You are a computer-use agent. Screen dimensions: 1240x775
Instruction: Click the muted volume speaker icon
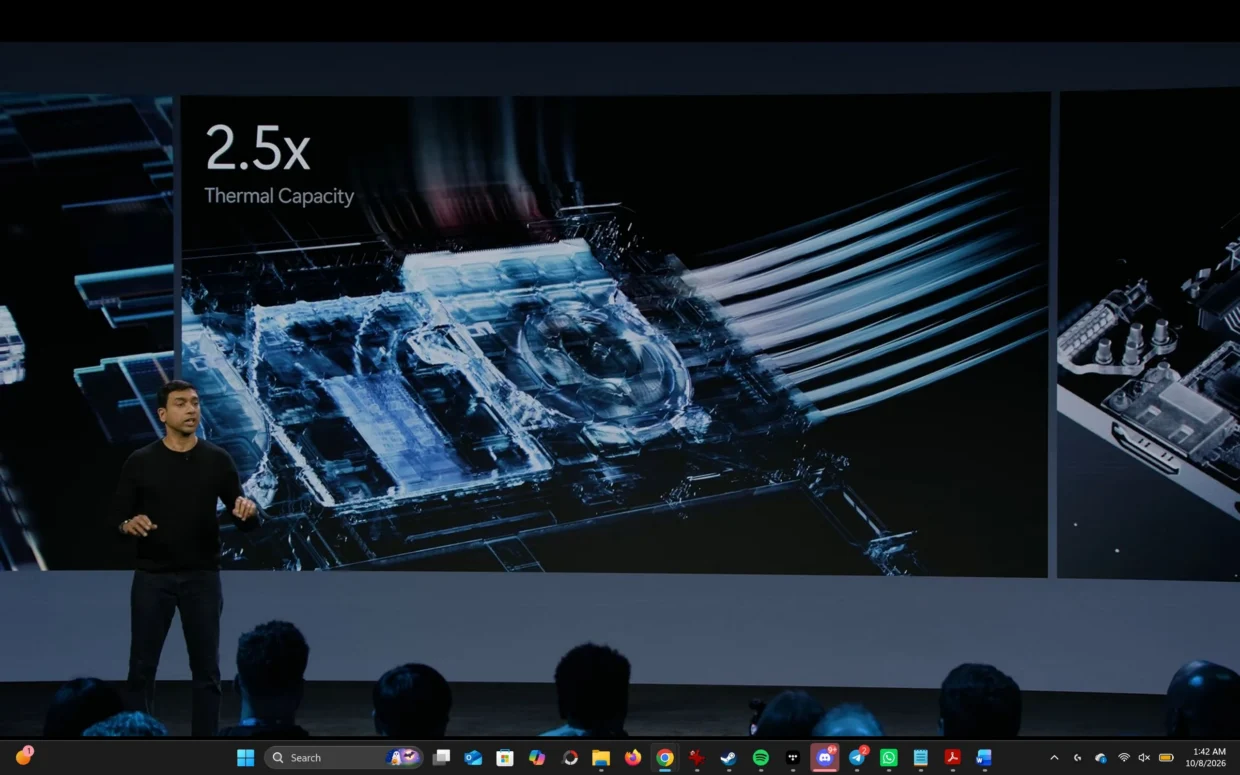[1144, 758]
